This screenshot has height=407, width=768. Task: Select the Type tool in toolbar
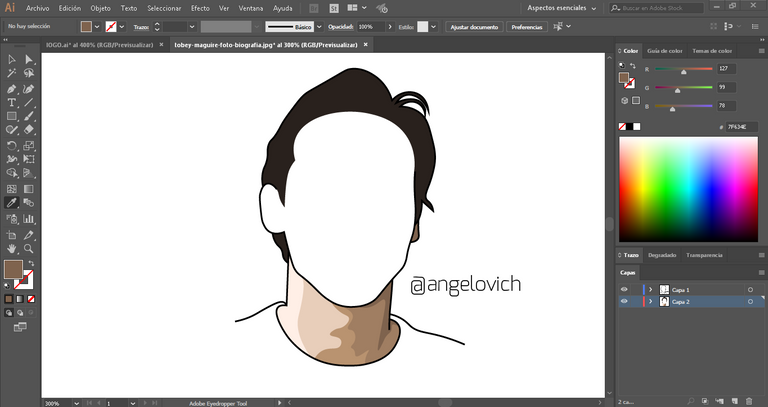coord(12,102)
